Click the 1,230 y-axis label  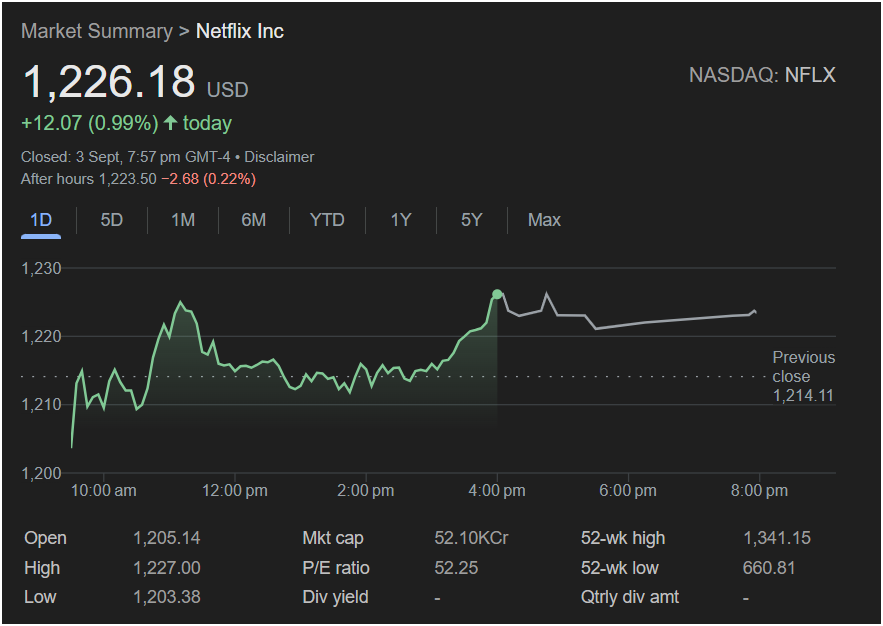[41, 269]
